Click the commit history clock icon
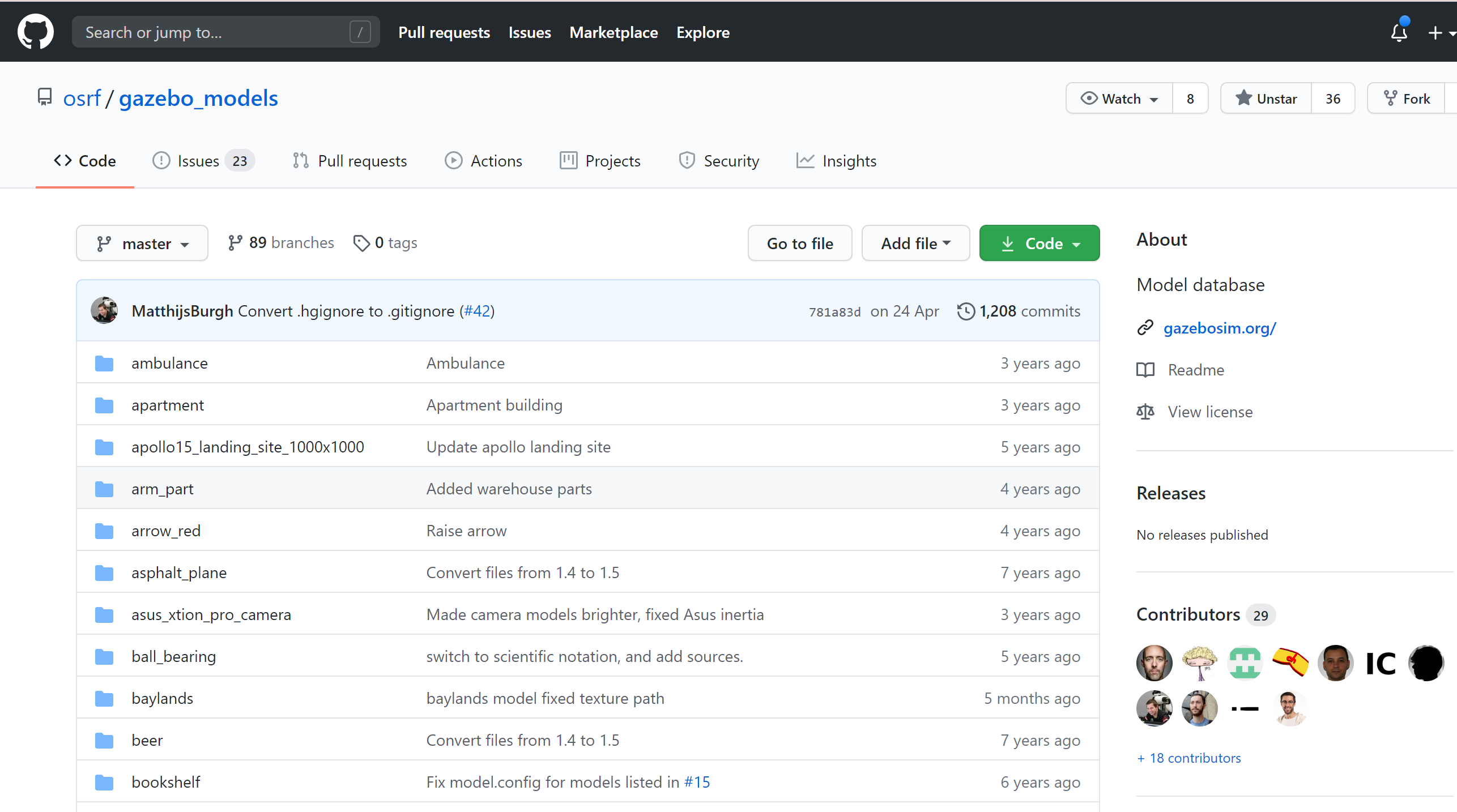 966,311
